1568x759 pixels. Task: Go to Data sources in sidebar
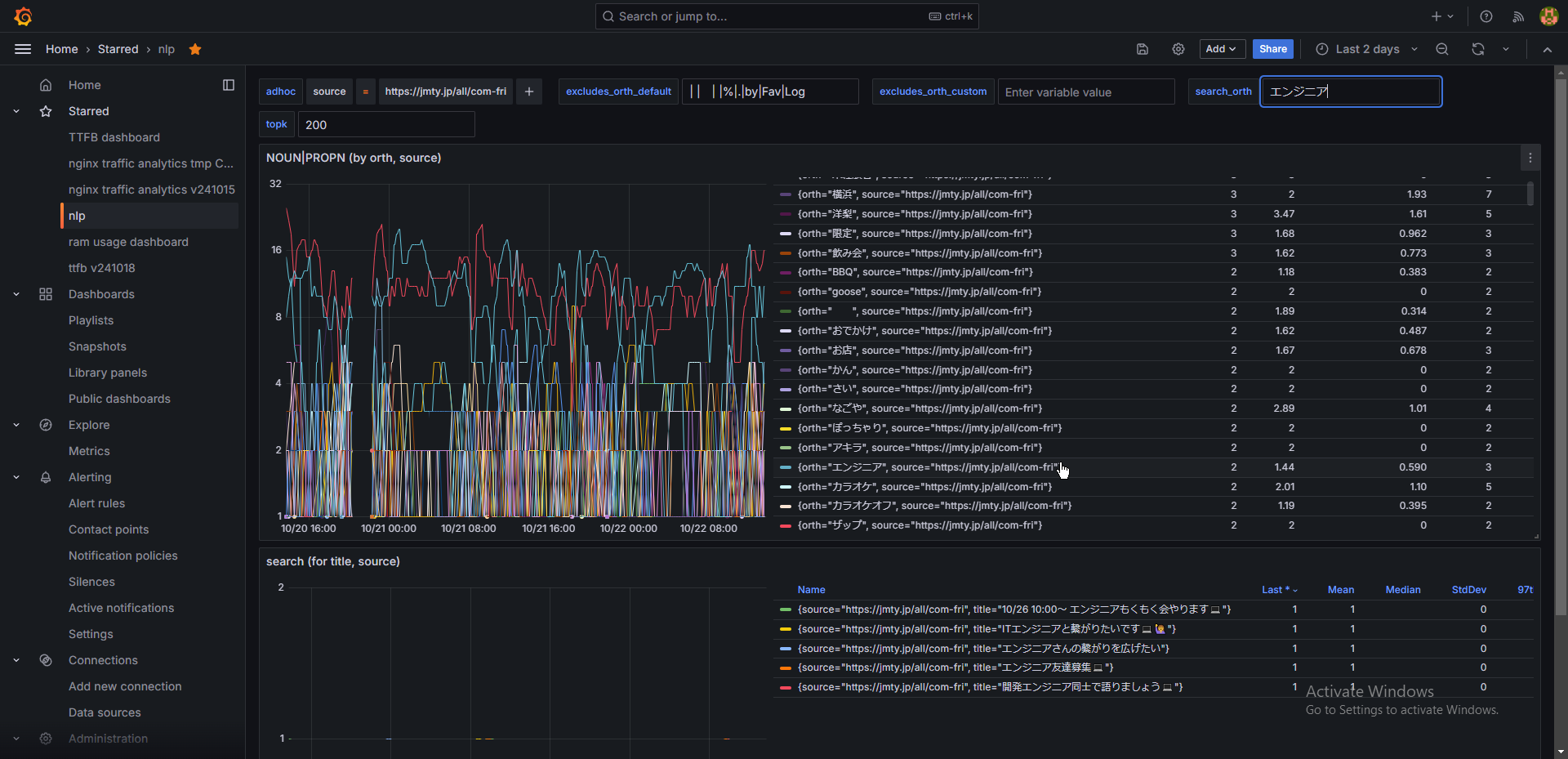pyautogui.click(x=105, y=712)
